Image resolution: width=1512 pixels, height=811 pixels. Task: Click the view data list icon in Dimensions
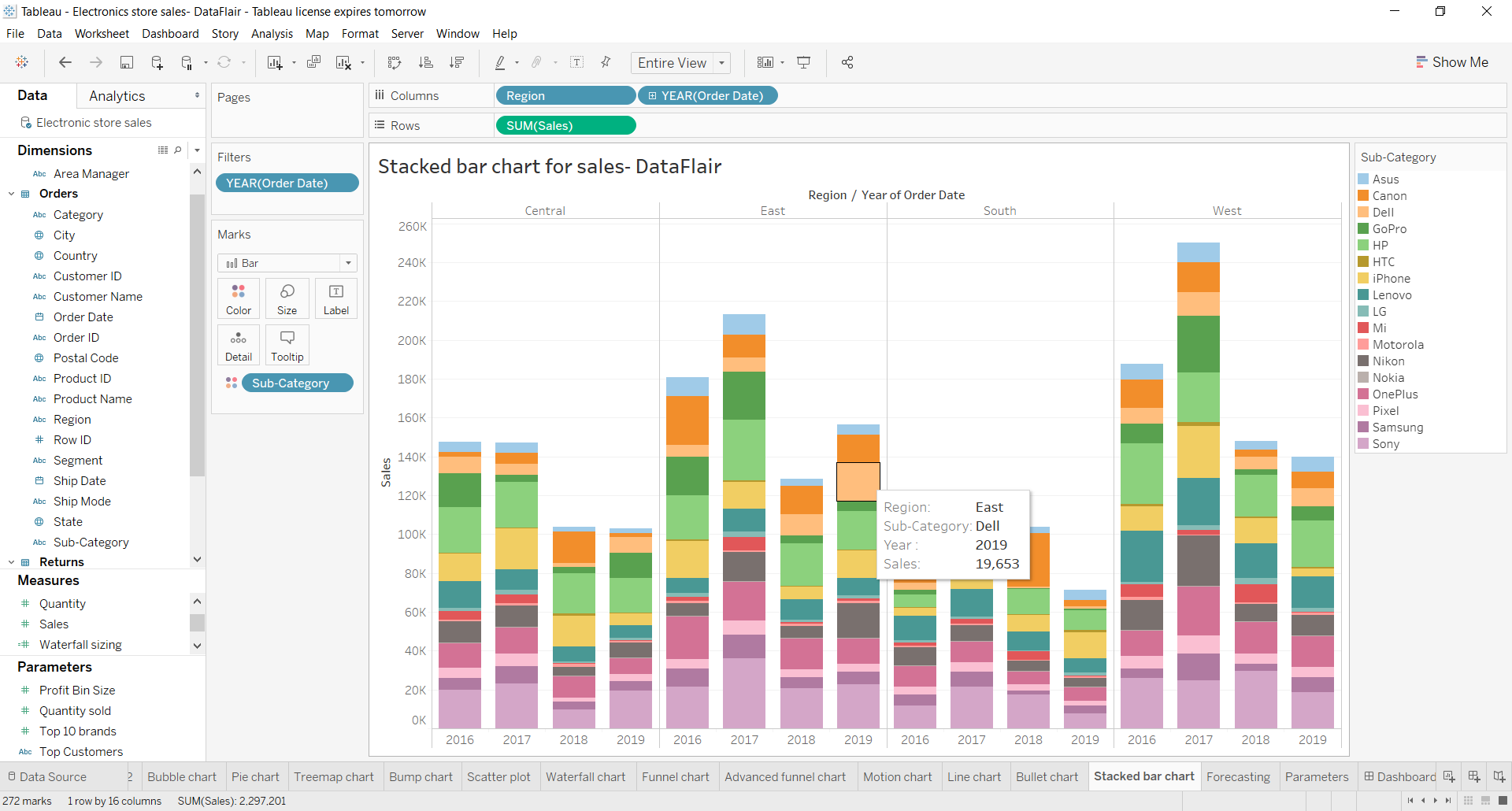coord(163,150)
